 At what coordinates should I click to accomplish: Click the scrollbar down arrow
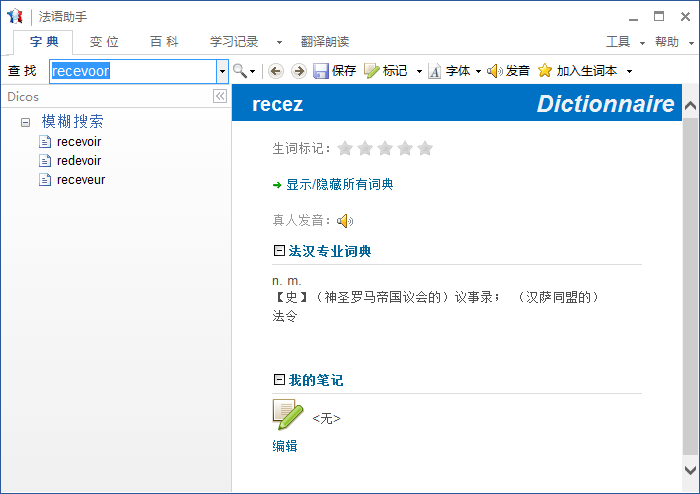(x=691, y=470)
